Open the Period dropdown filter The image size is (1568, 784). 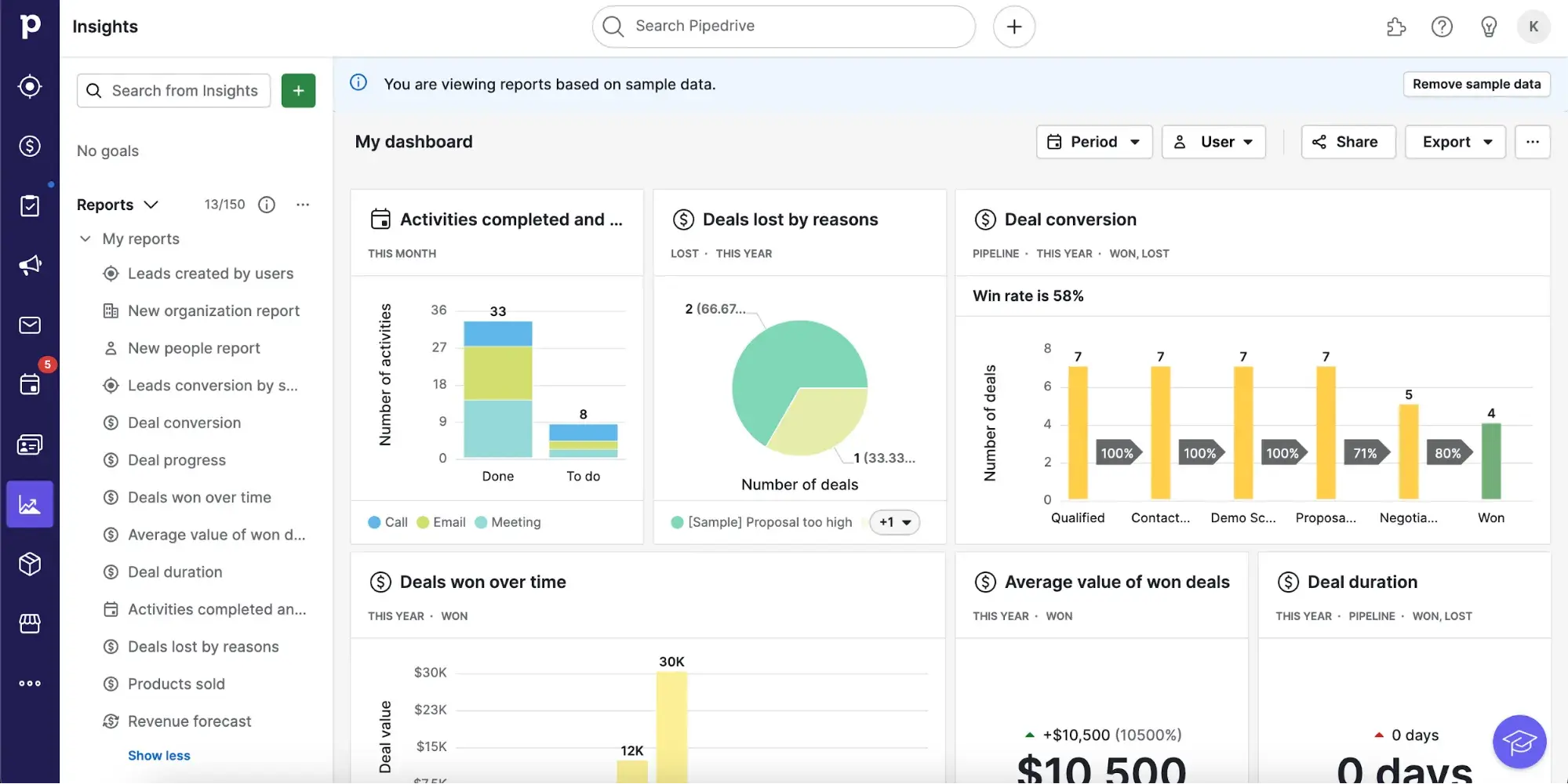[1093, 142]
